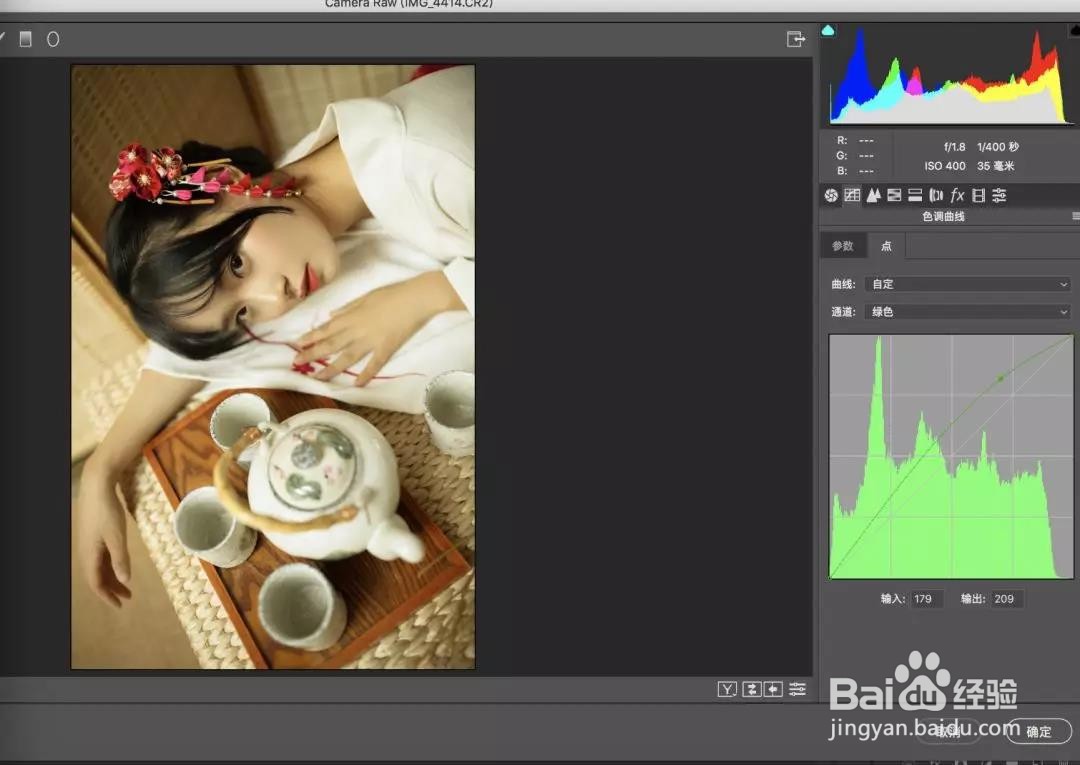Toggle full screen mode icon
The image size is (1080, 765).
(x=796, y=39)
